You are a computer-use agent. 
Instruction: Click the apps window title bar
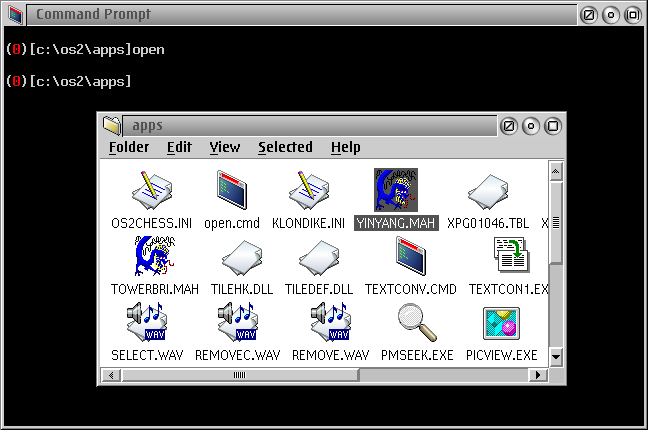(x=310, y=126)
